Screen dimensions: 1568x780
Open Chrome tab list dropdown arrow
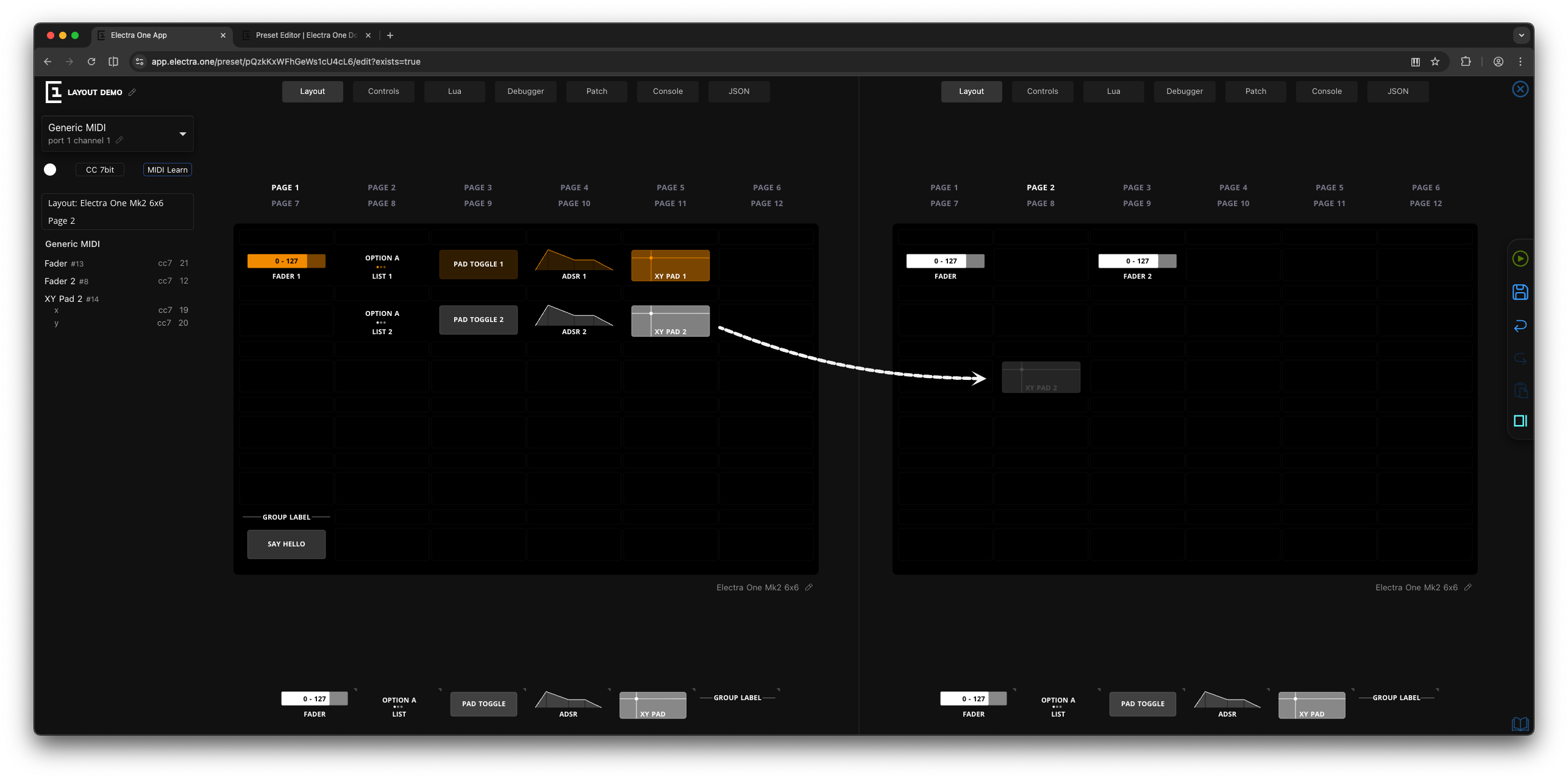tap(1521, 35)
